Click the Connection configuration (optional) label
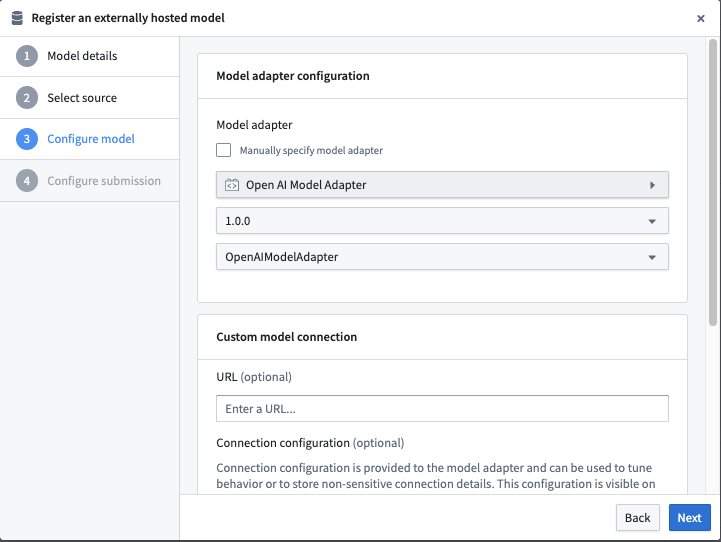 click(x=310, y=443)
